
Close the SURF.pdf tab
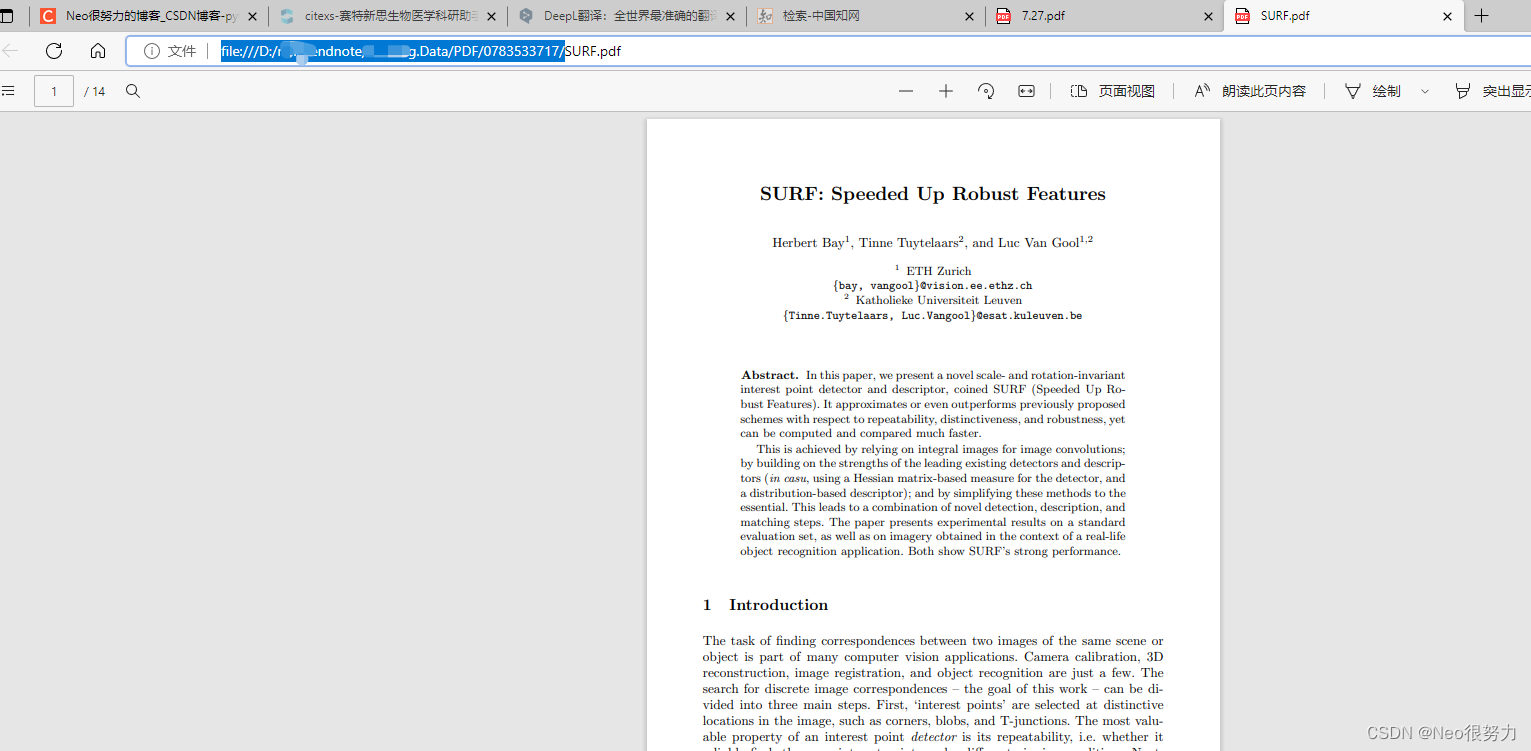[x=1447, y=16]
